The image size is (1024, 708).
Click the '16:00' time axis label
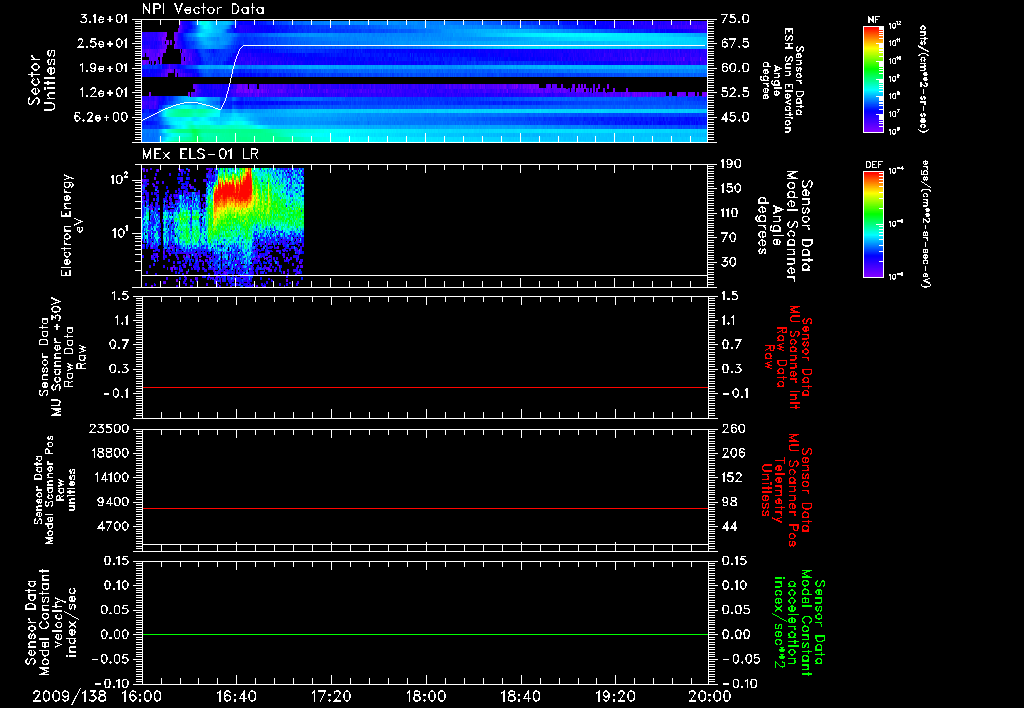point(142,696)
